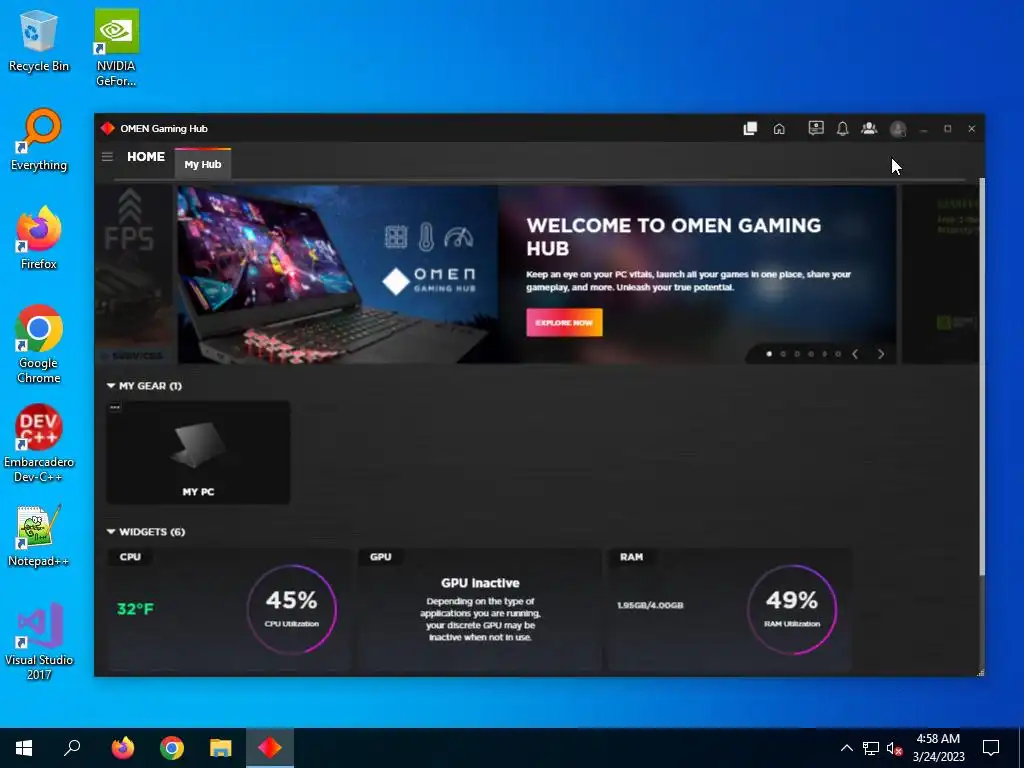
Task: Click the OMEN Gaming Hub vertical scrollbar
Action: [x=981, y=377]
